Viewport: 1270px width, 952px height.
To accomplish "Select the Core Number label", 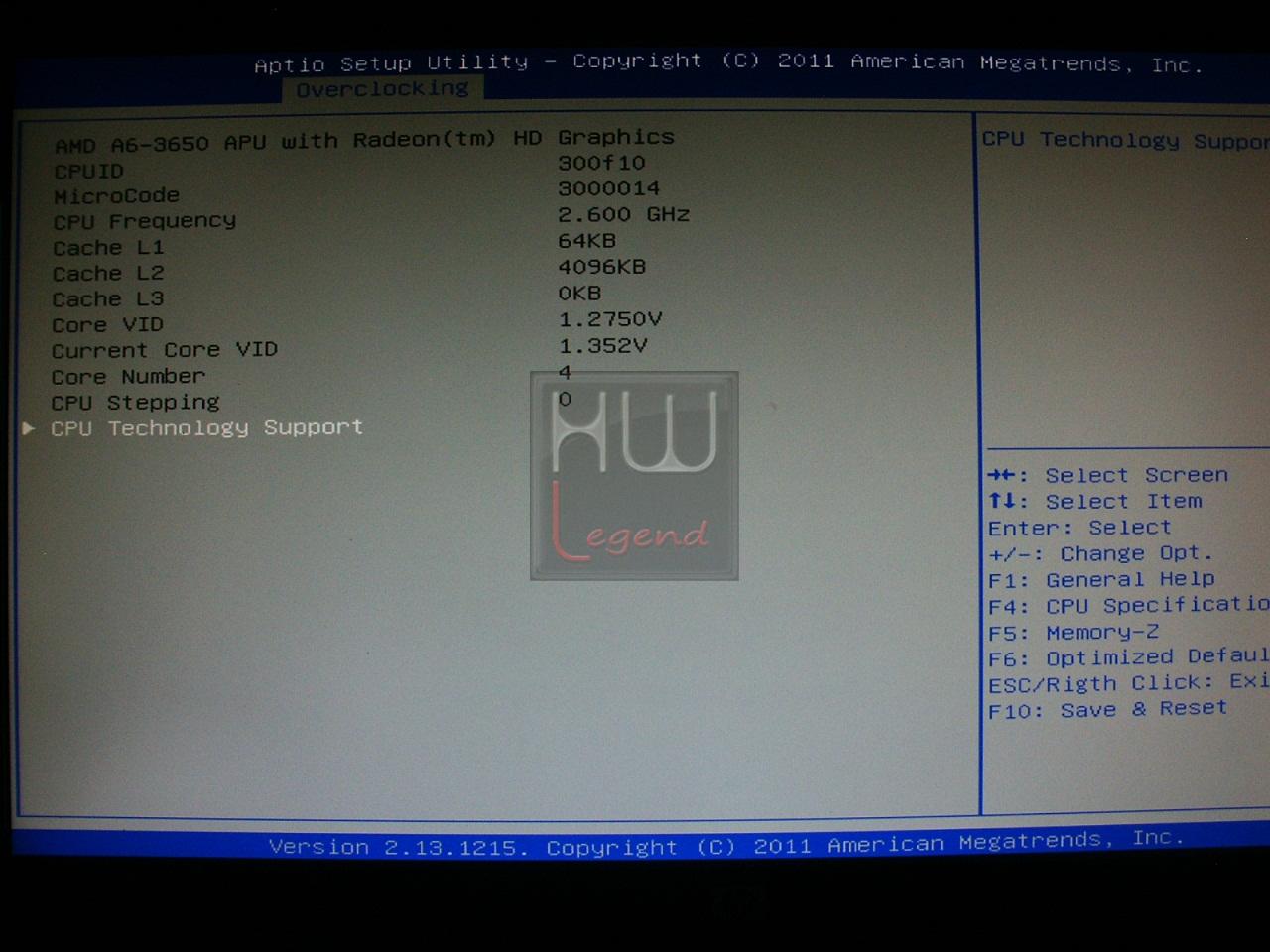I will point(128,377).
